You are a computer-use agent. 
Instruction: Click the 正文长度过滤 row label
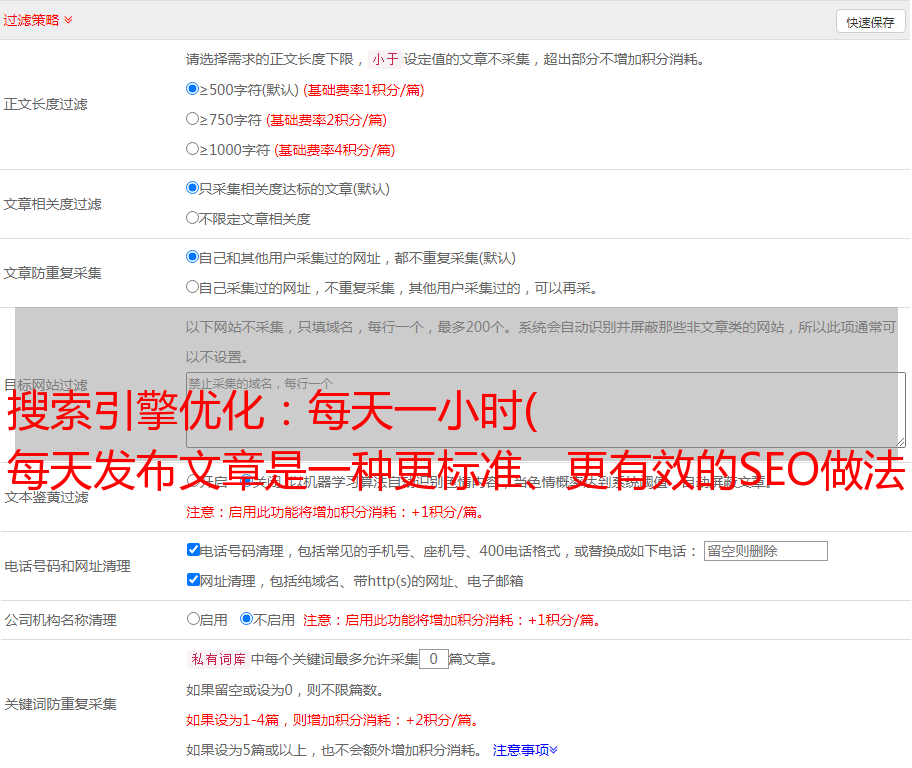(x=45, y=104)
